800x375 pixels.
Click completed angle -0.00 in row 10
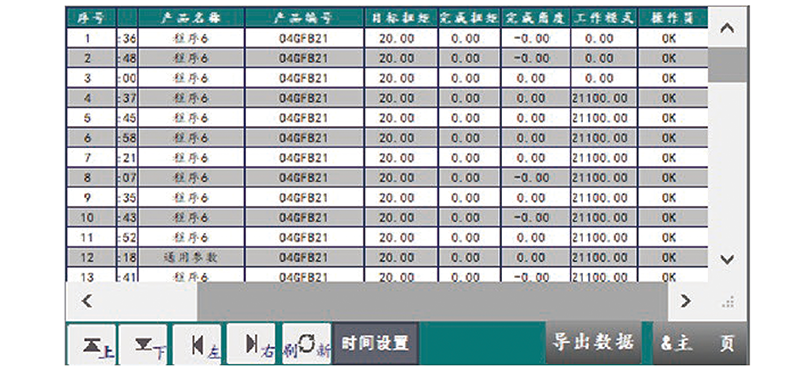pyautogui.click(x=536, y=218)
